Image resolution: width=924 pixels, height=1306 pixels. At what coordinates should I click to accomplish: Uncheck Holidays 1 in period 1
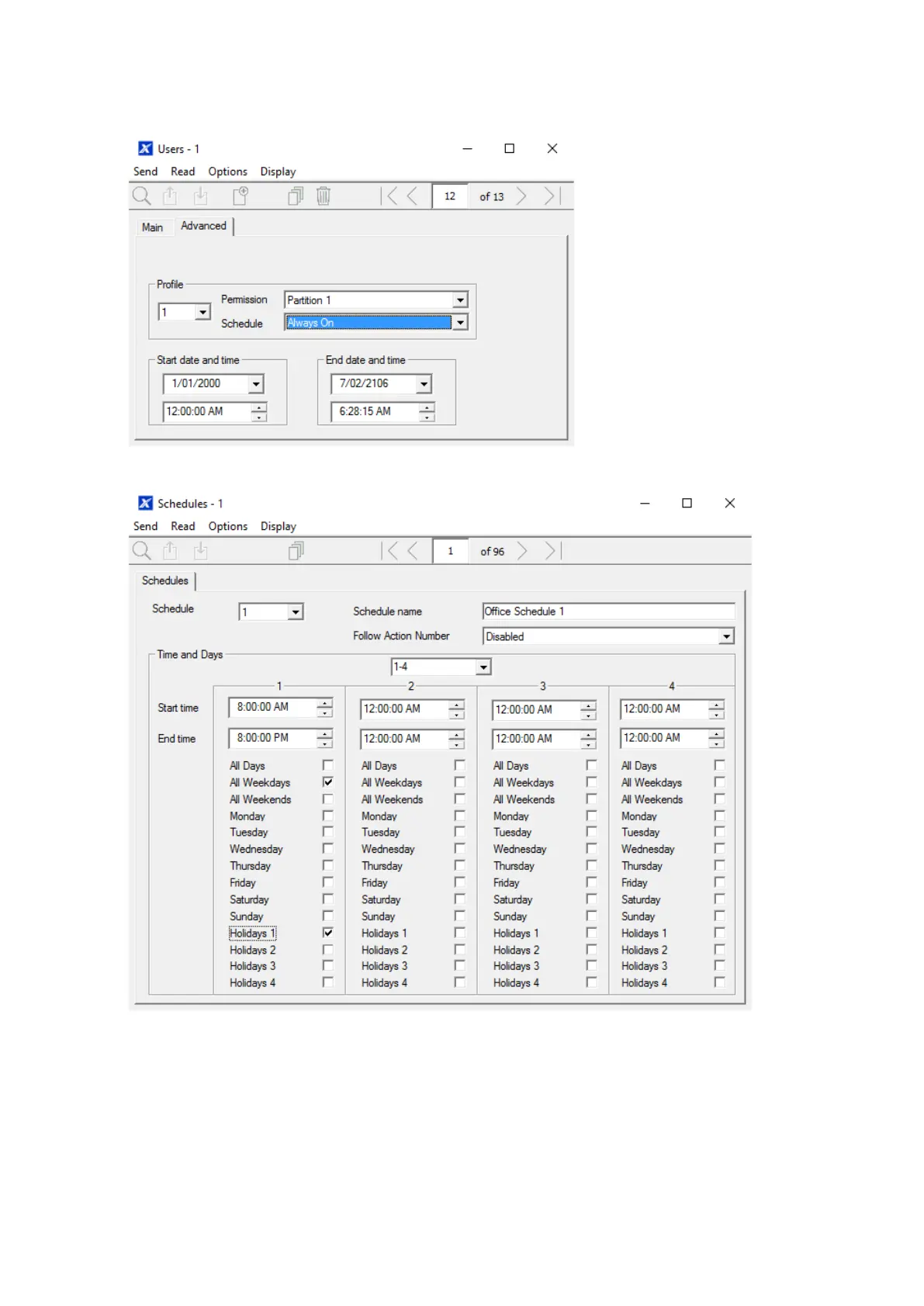328,933
